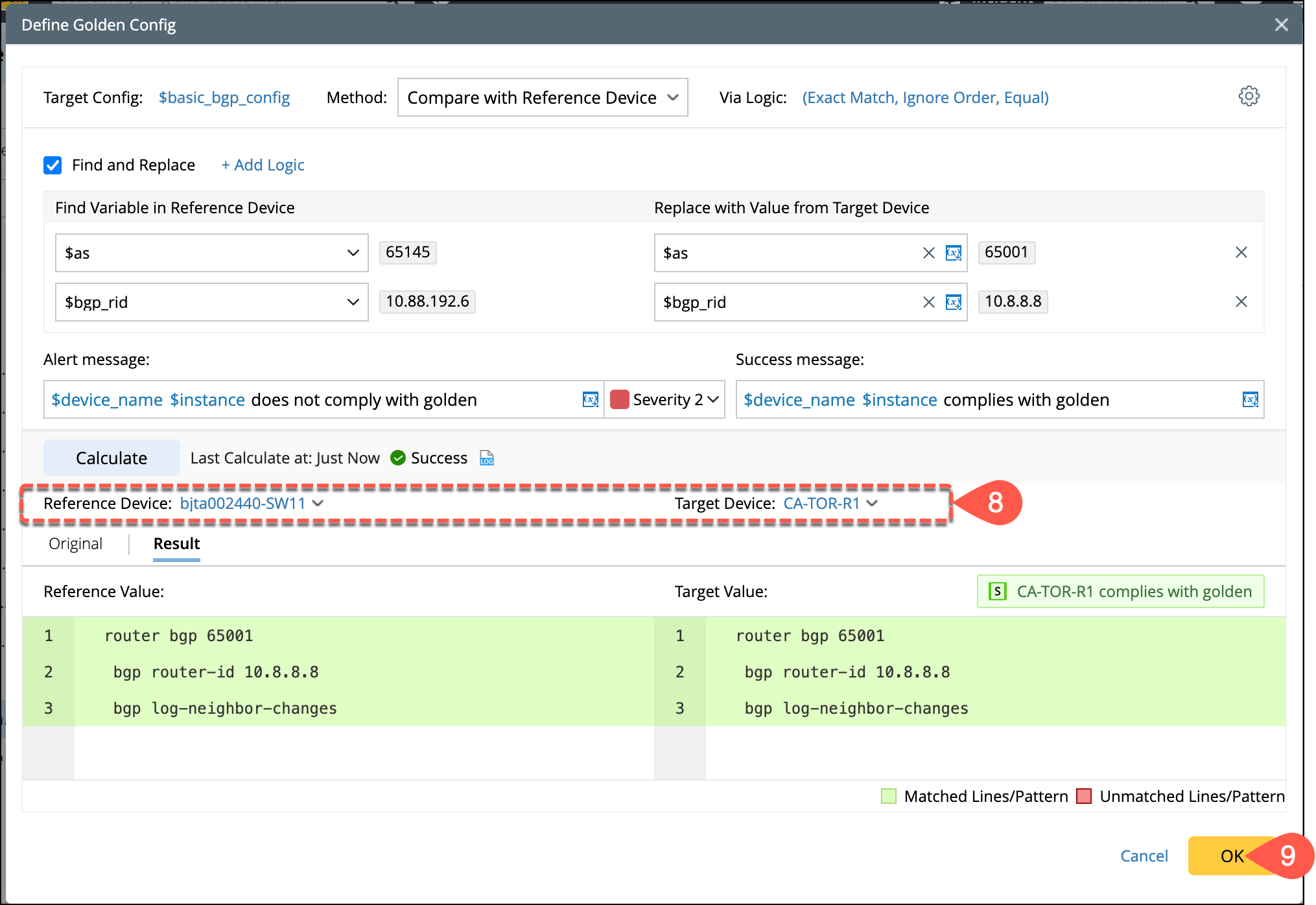Open the calculation log icon
Screen dimensions: 1316x905
point(486,458)
